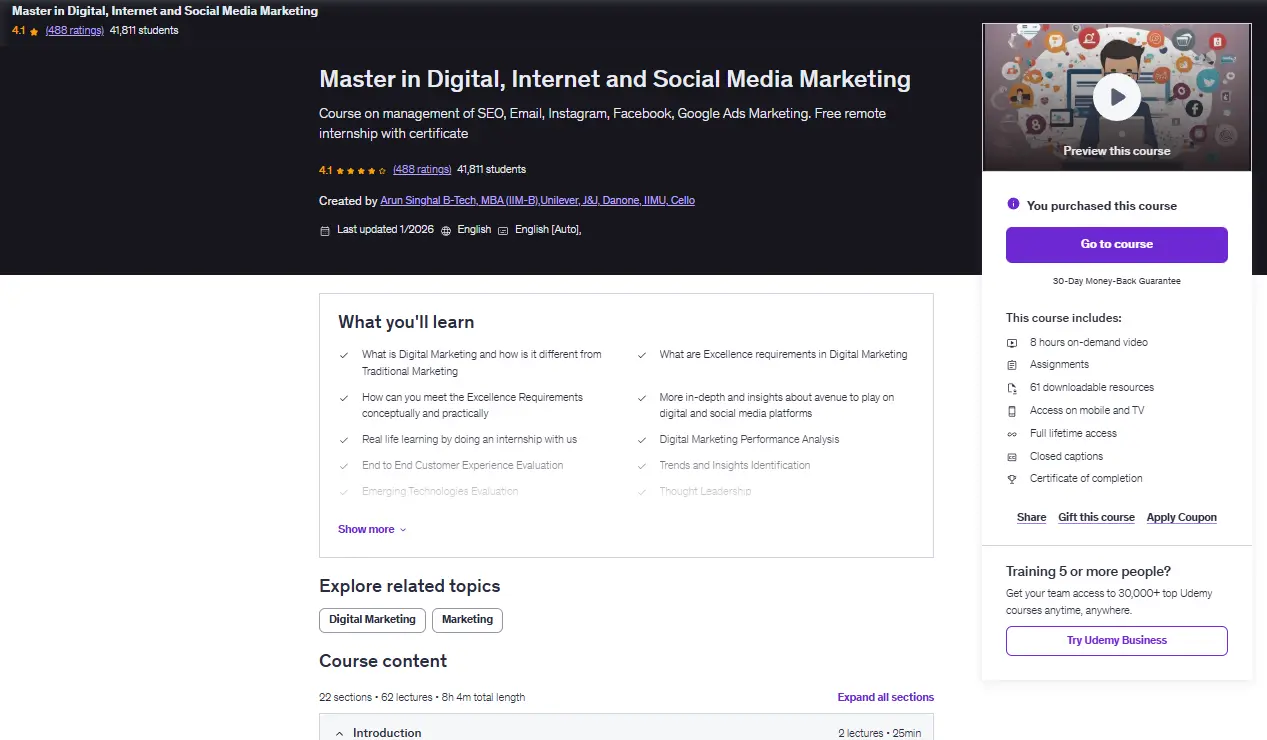Click the certificate trophy icon

point(1012,479)
